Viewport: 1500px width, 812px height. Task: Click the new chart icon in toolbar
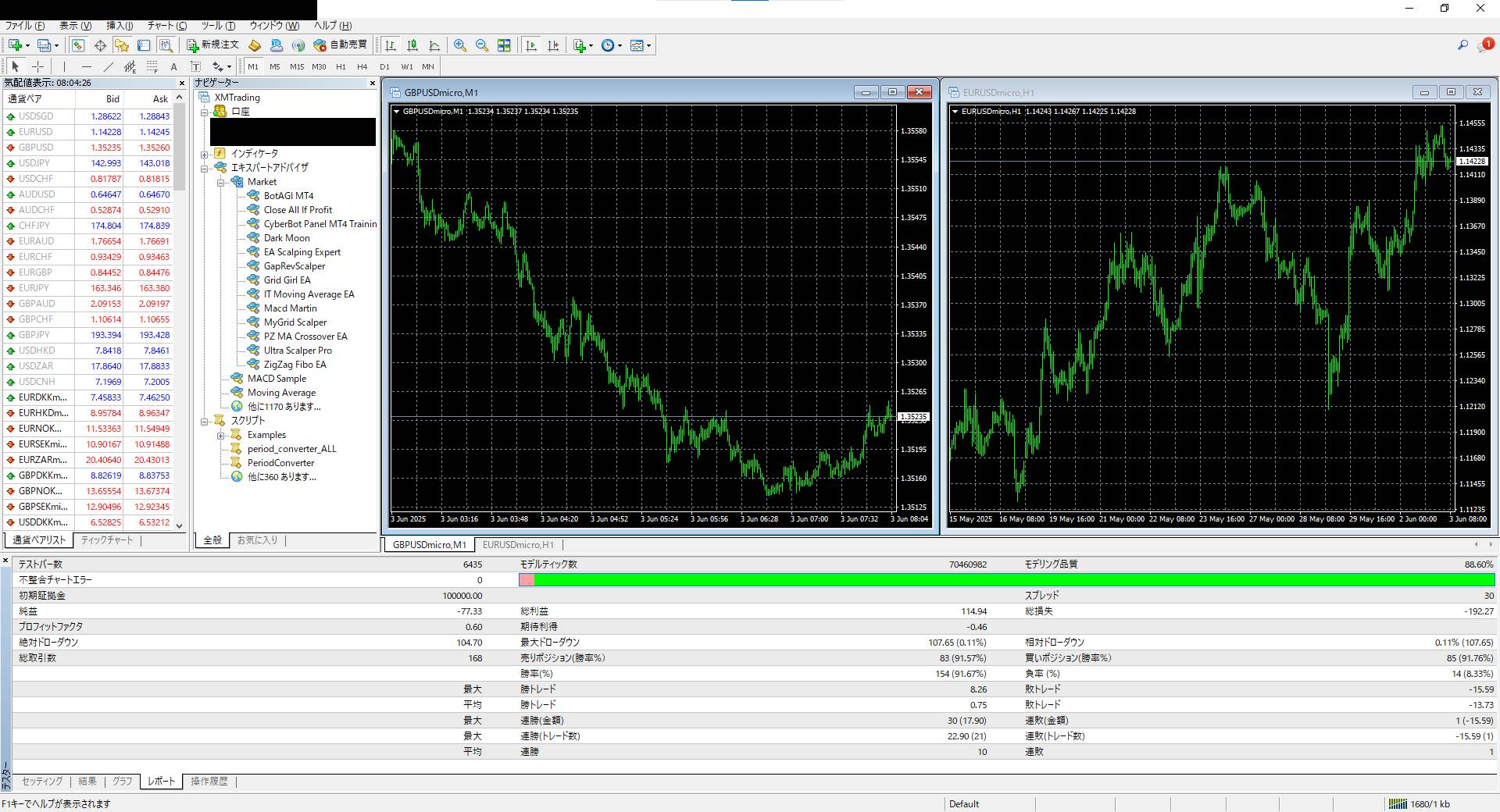pos(15,45)
